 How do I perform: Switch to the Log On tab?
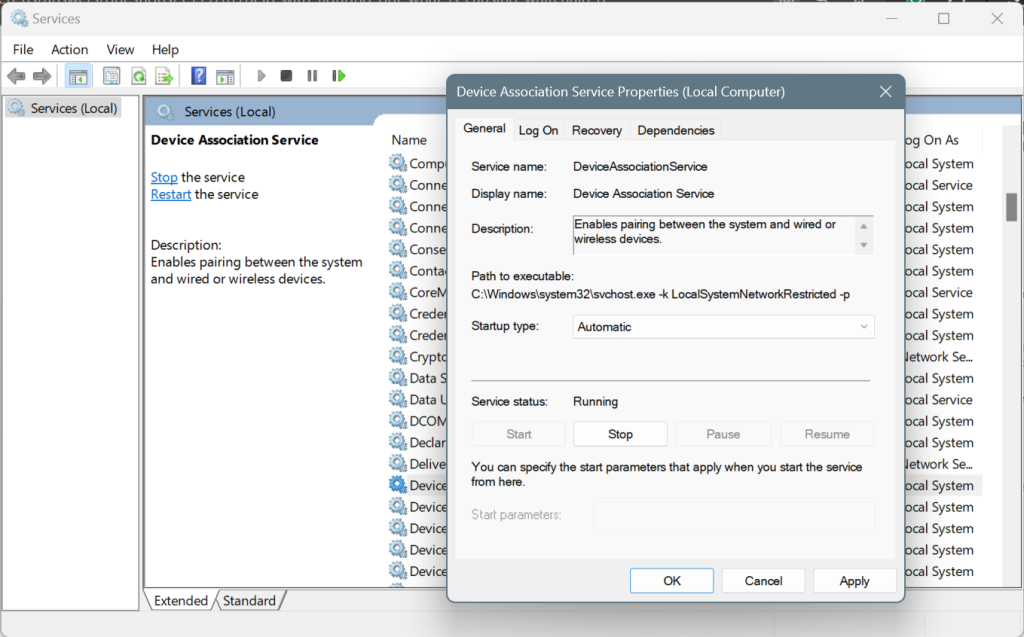[x=538, y=131]
